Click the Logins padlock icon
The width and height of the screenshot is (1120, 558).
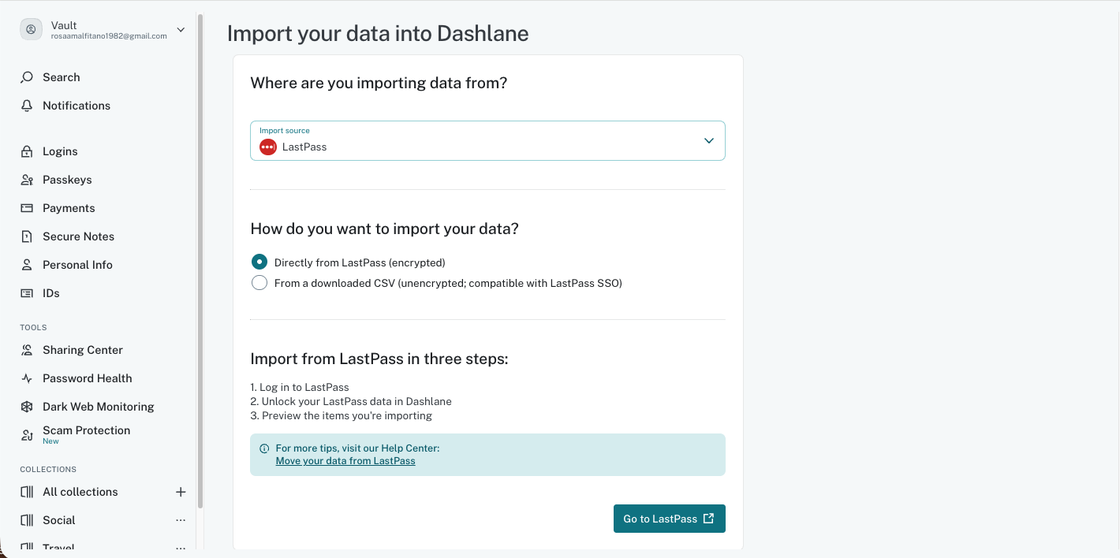point(27,151)
